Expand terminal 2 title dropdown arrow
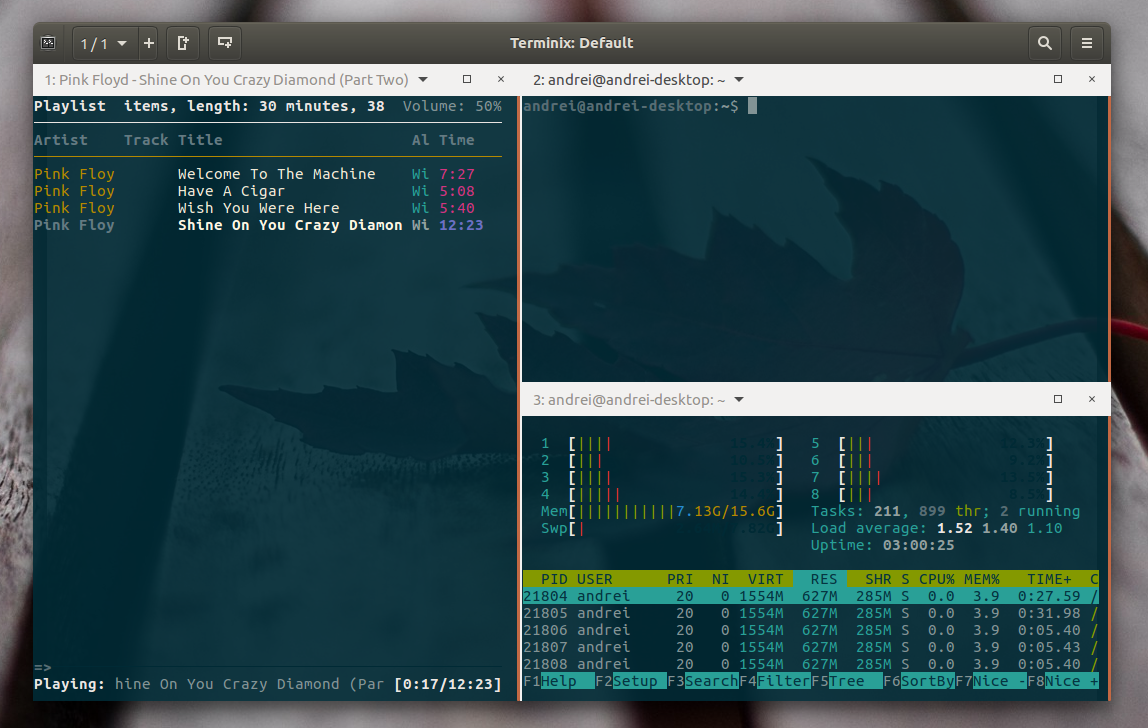The height and width of the screenshot is (728, 1148). click(739, 79)
